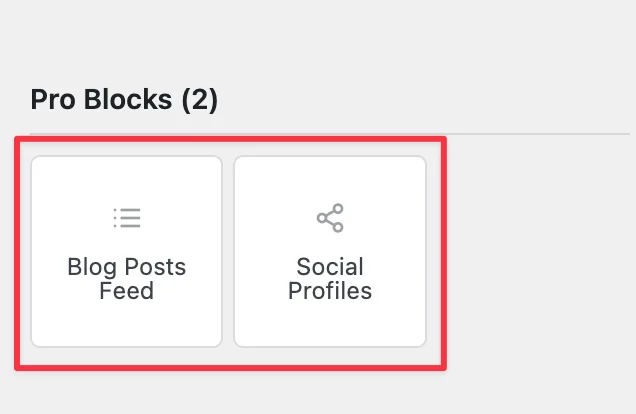The image size is (636, 414).
Task: Add the Social Profiles pro block
Action: 330,251
